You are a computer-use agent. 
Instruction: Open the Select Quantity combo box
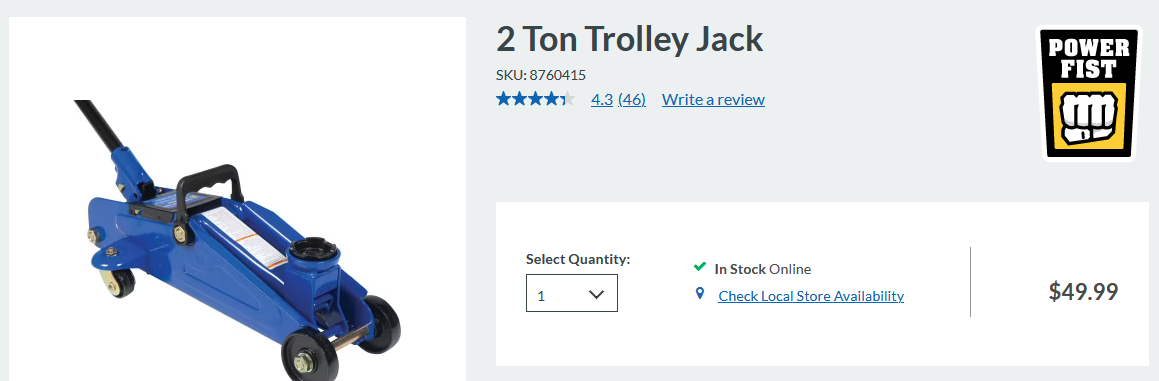point(571,293)
